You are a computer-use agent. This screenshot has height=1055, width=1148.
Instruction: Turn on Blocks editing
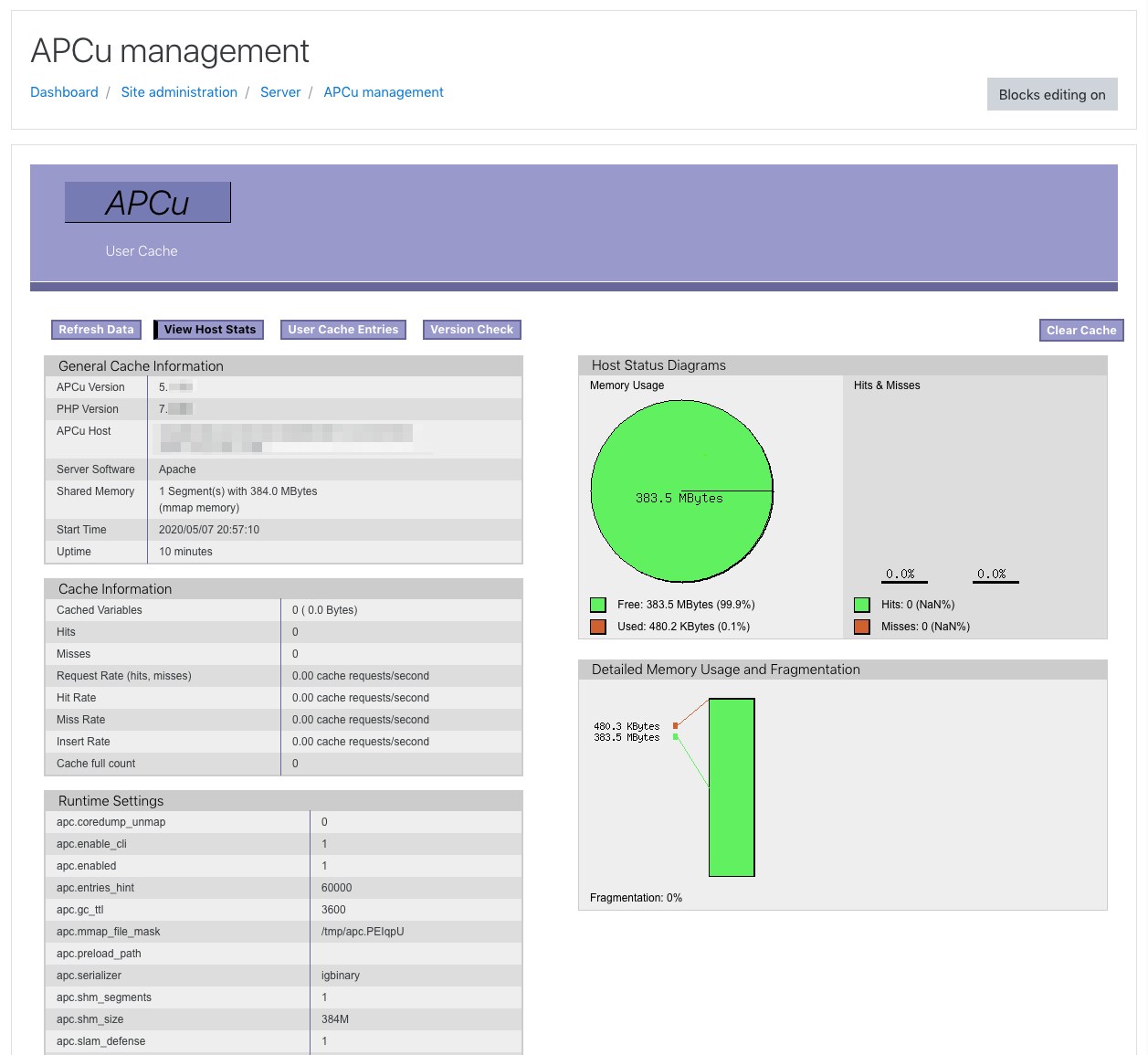tap(1052, 94)
